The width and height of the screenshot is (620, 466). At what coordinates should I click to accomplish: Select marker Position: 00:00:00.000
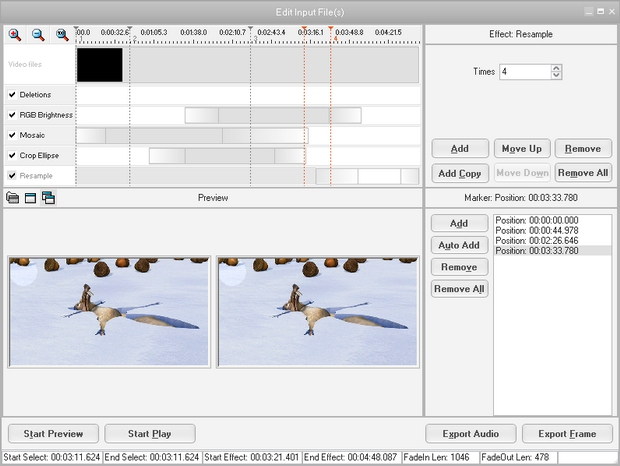point(552,220)
